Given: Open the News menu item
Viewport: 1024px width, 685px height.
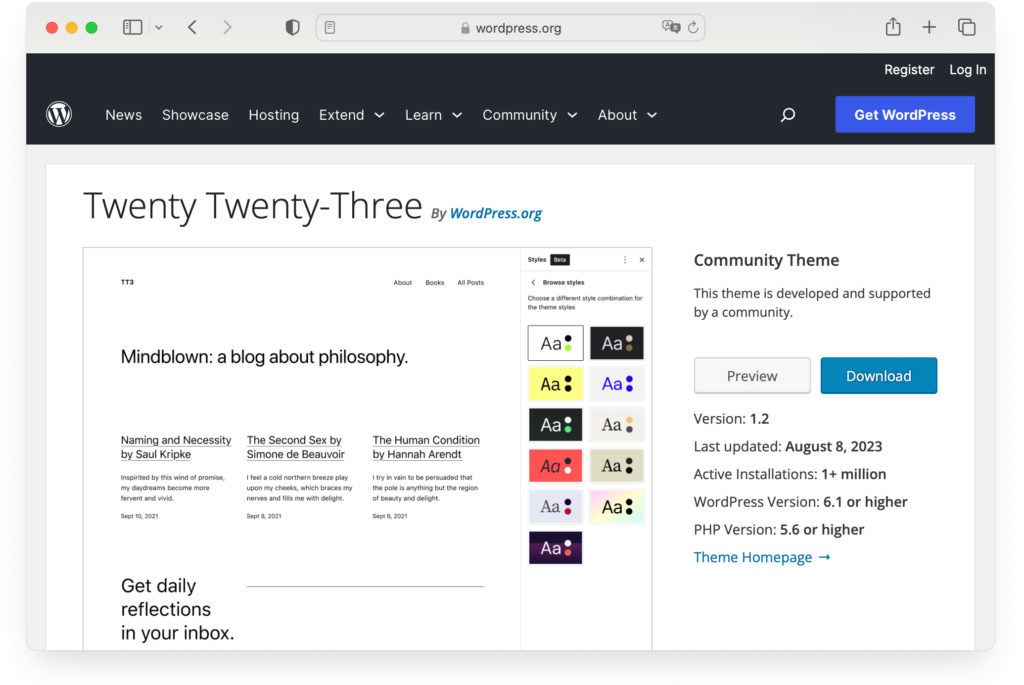Looking at the screenshot, I should pyautogui.click(x=123, y=115).
